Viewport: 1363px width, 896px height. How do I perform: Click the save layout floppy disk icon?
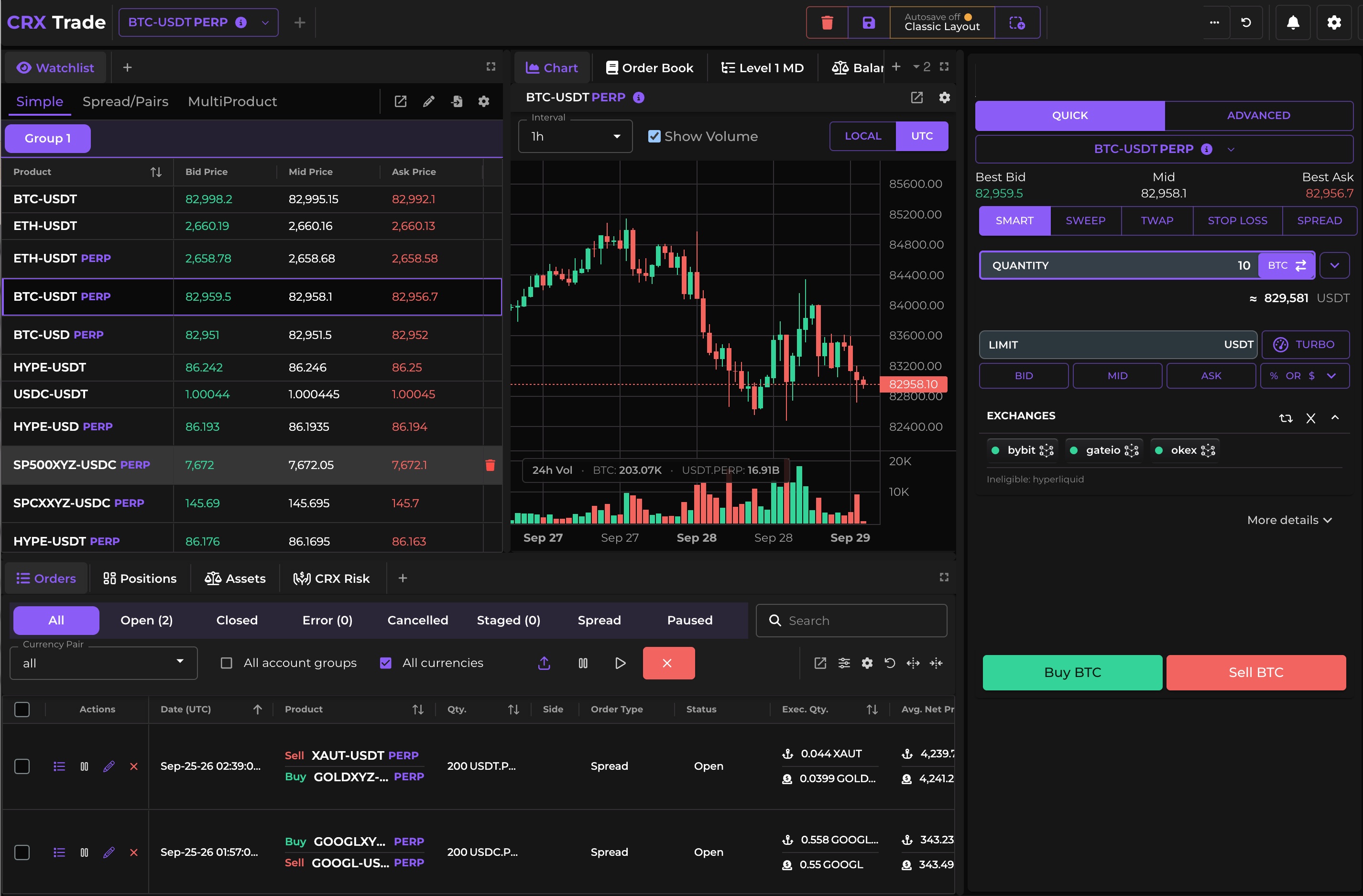(868, 23)
